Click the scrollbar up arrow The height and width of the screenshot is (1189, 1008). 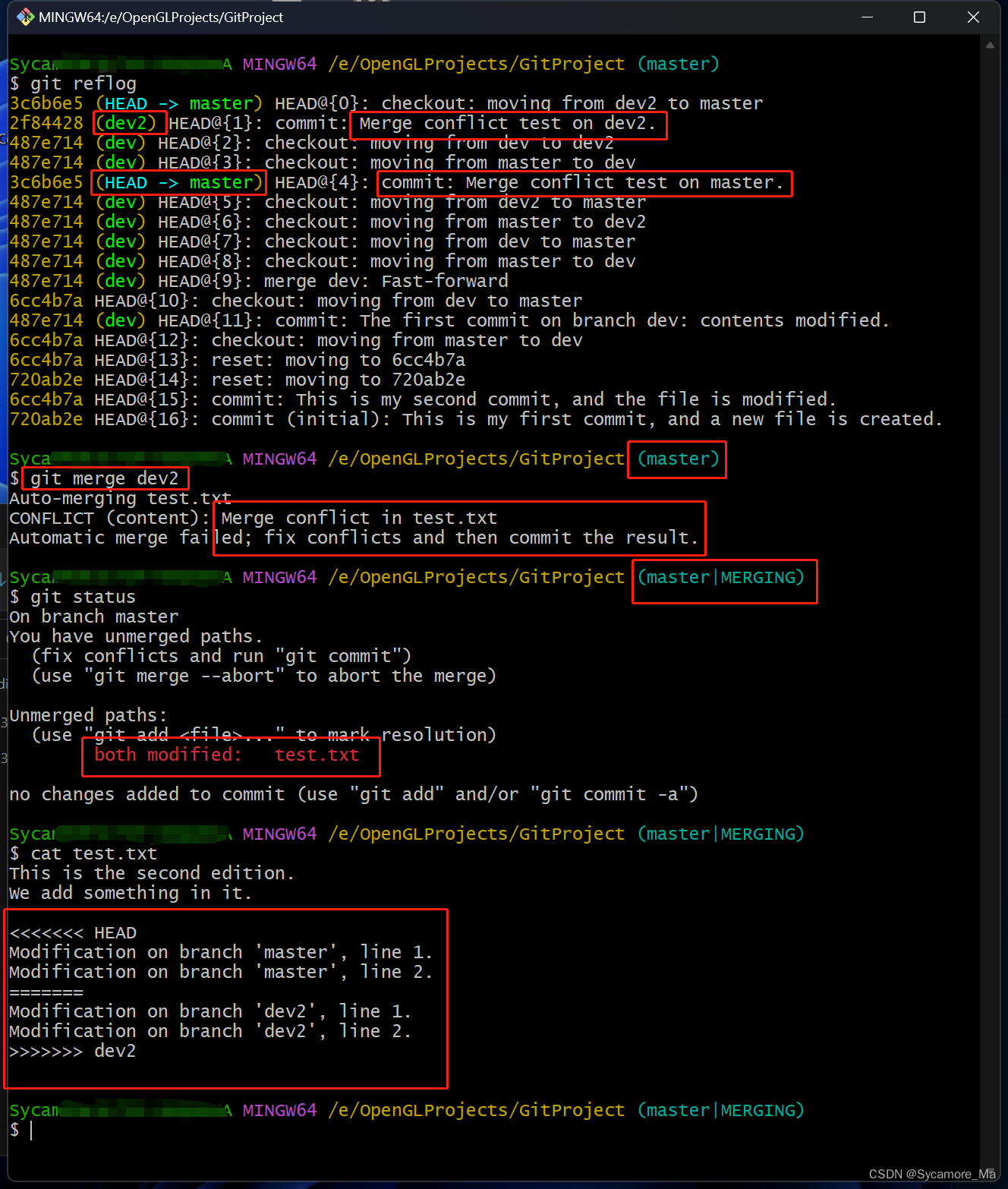click(990, 46)
